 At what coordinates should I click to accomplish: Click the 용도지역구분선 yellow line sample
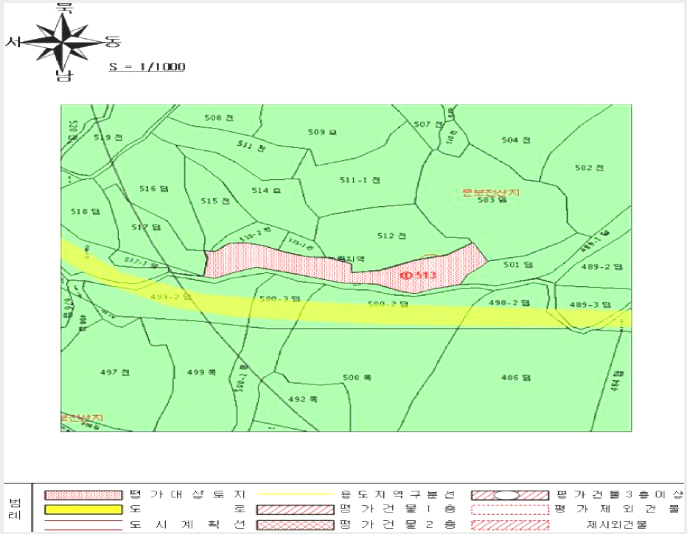[x=295, y=494]
